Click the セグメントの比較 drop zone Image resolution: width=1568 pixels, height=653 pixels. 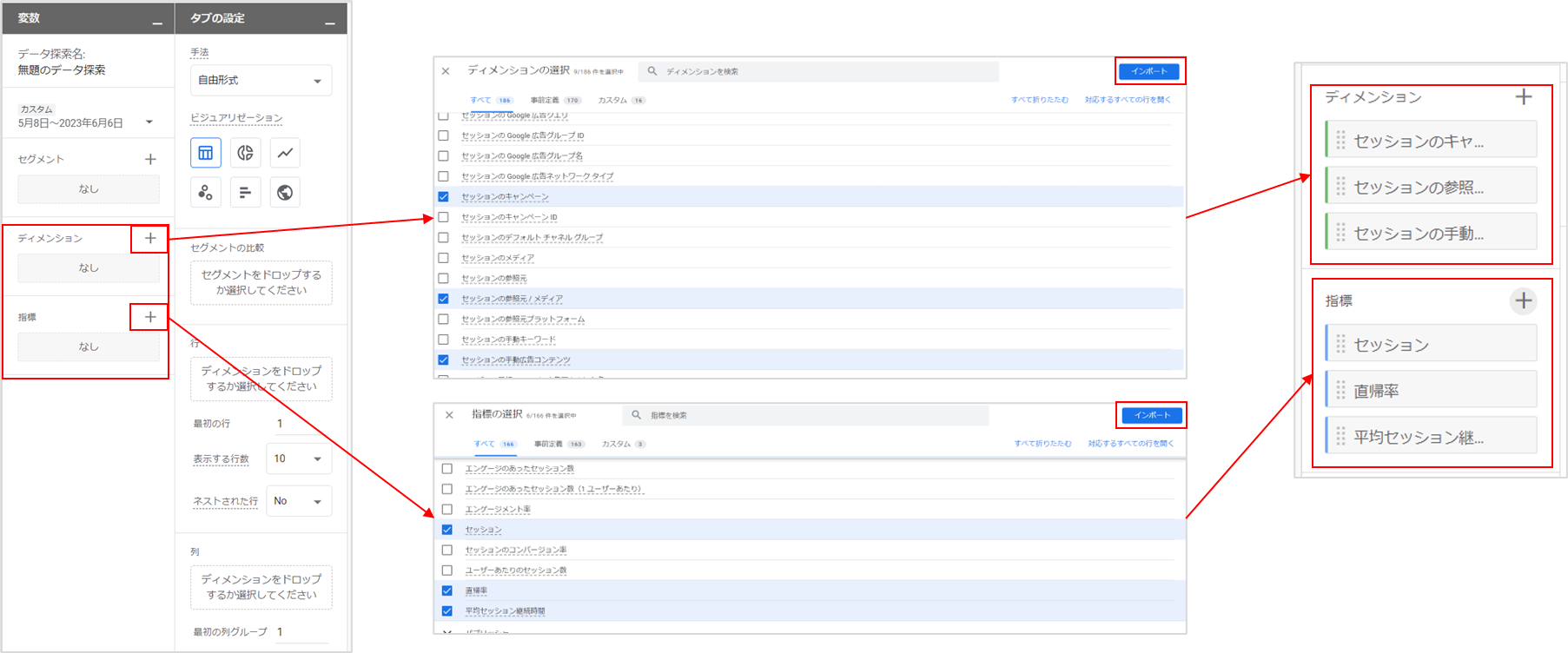tap(261, 282)
